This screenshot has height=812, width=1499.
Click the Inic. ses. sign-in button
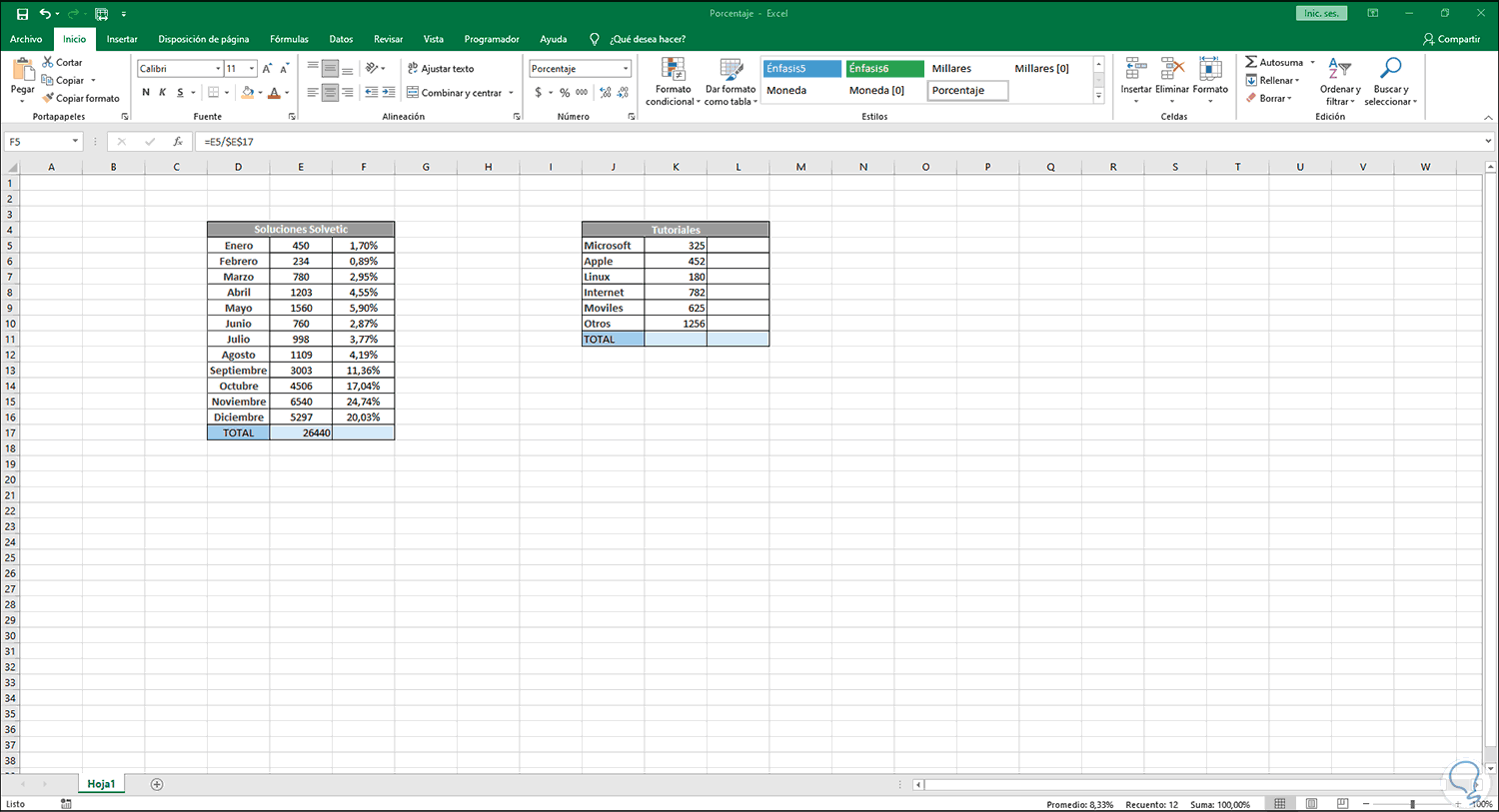[1320, 14]
